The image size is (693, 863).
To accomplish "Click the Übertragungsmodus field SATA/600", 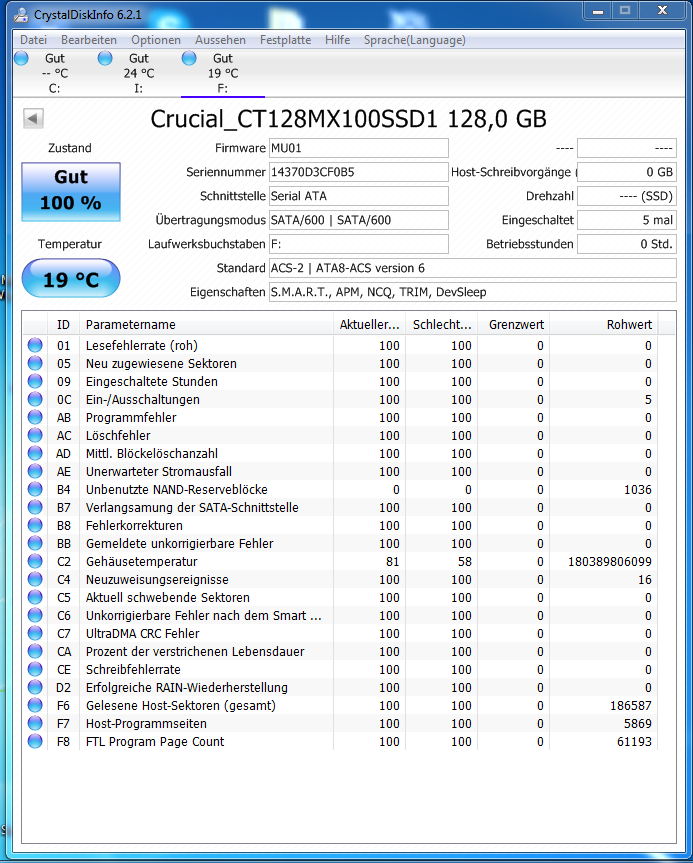I will pyautogui.click(x=359, y=220).
